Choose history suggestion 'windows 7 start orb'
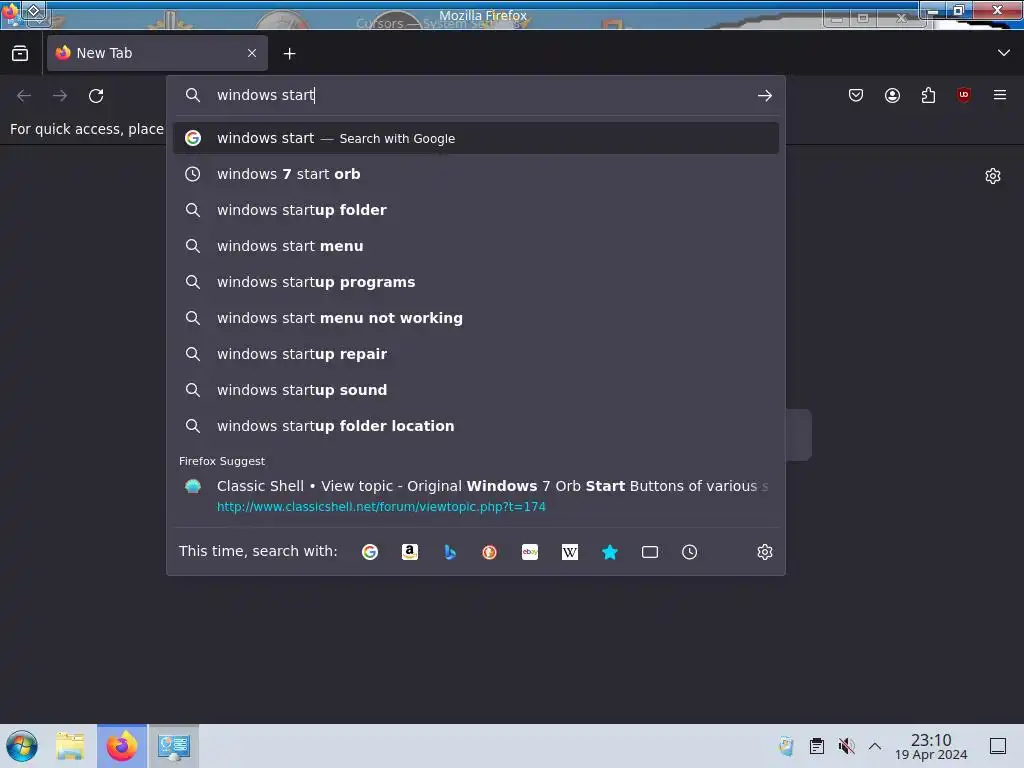Viewport: 1024px width, 768px height. point(475,174)
